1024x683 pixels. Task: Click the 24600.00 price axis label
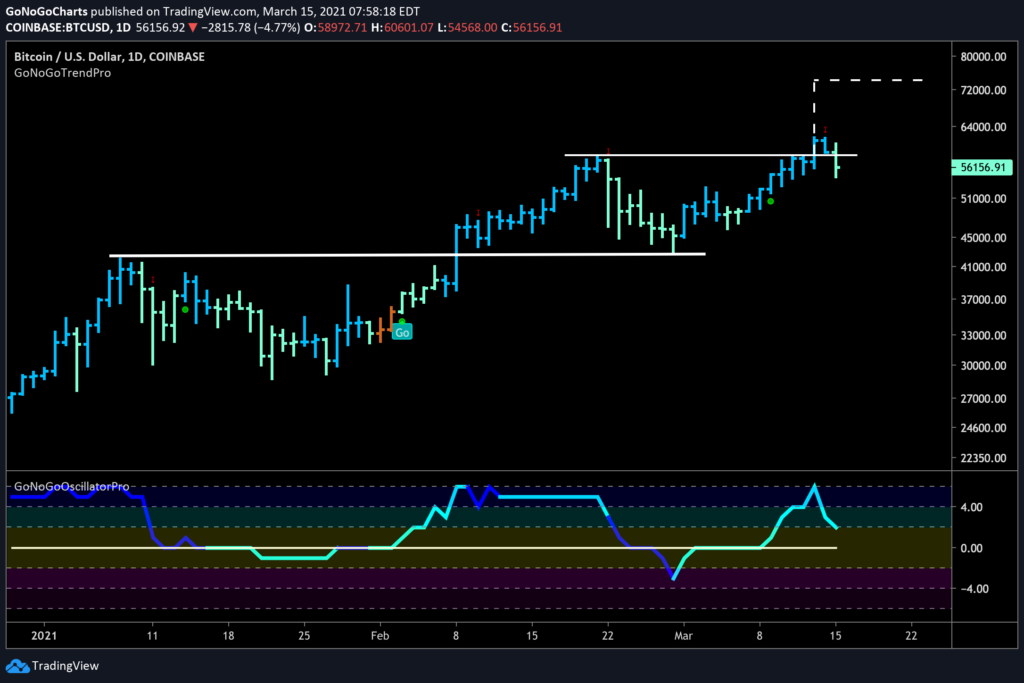point(983,428)
